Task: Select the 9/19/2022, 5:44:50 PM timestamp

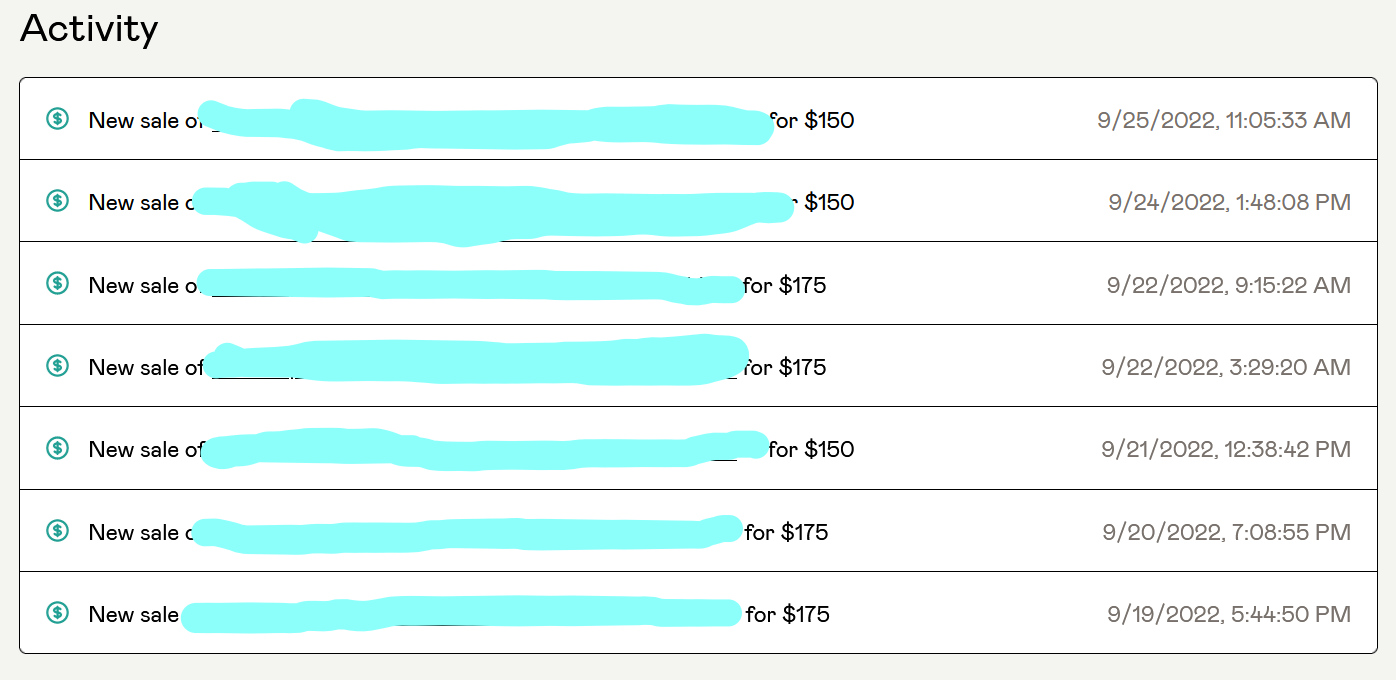Action: 1229,614
